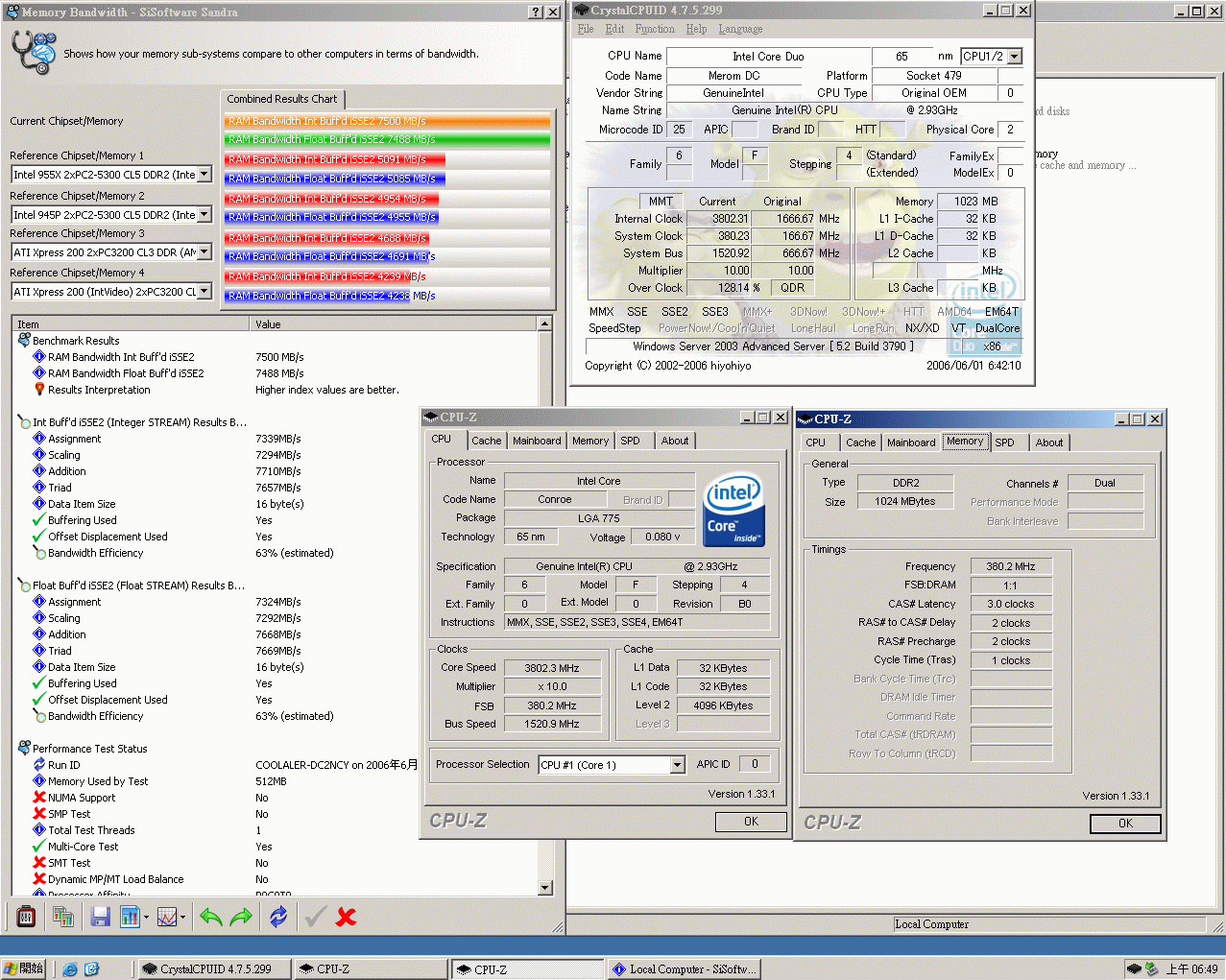The width and height of the screenshot is (1226, 980).
Task: Save benchmark results using the floppy disk icon
Action: pos(100,916)
